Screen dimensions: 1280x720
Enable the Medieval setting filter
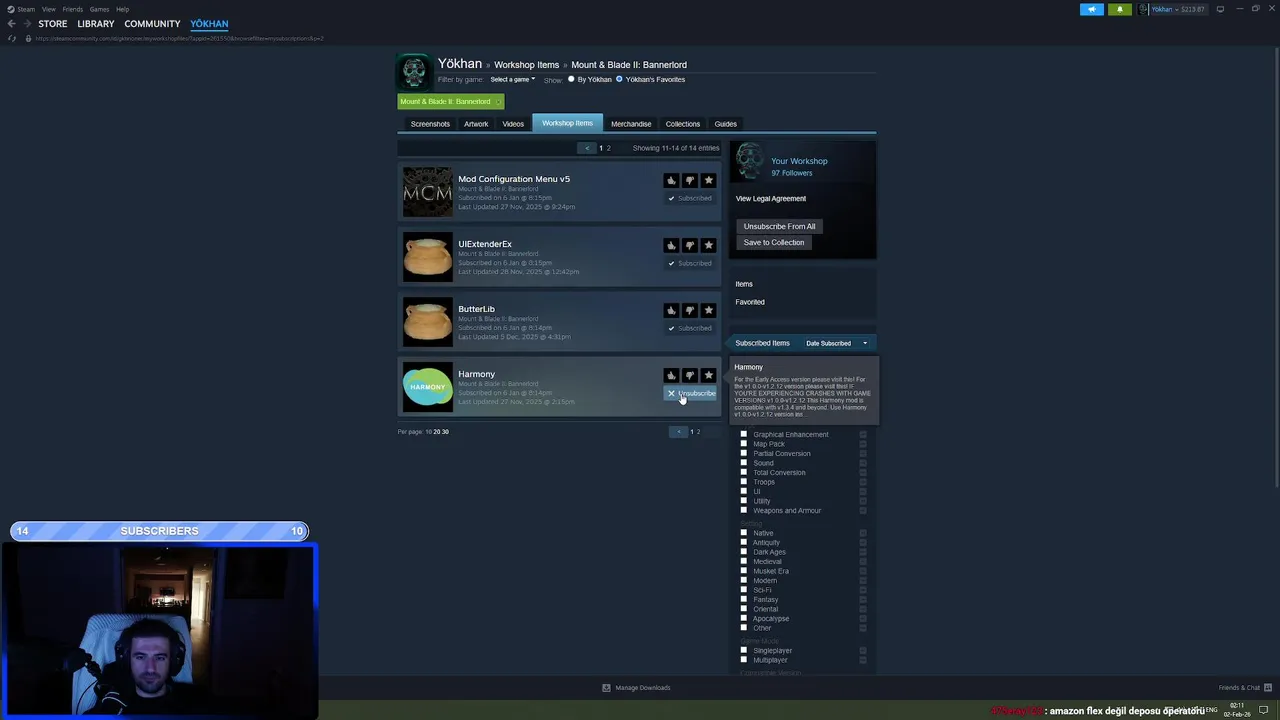click(x=743, y=561)
